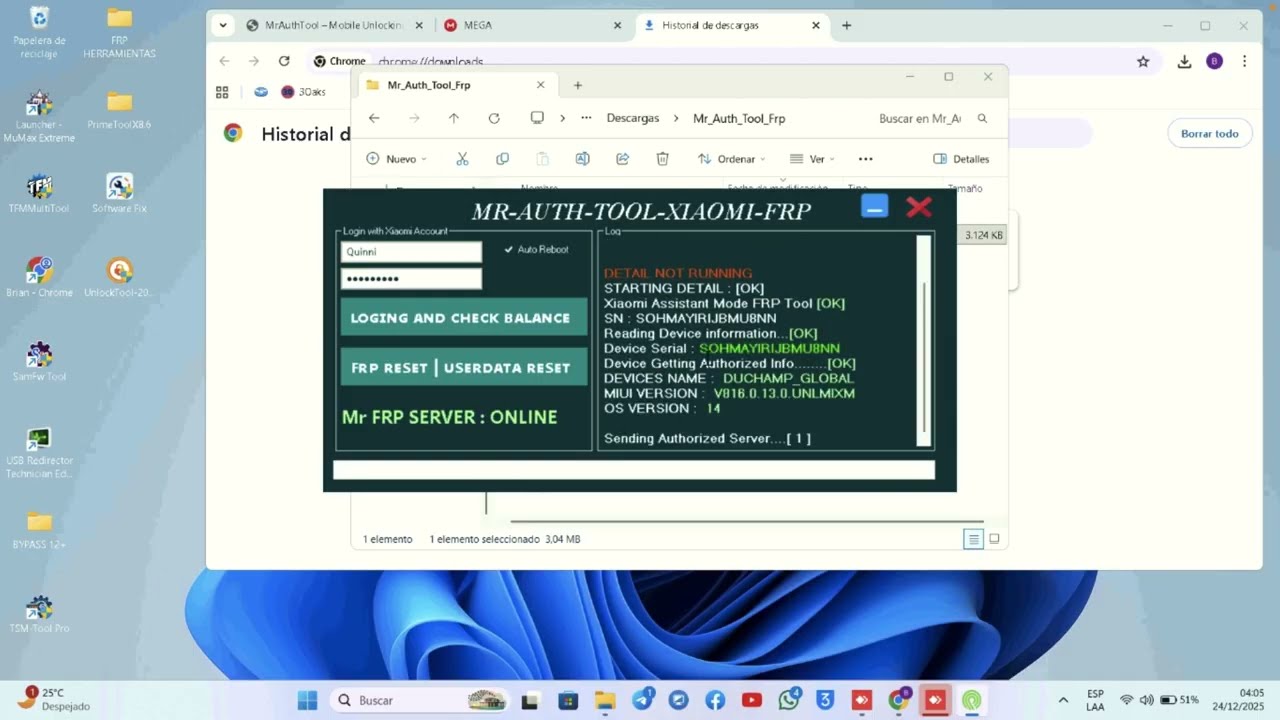Add a new tab in File Explorer

tap(578, 85)
